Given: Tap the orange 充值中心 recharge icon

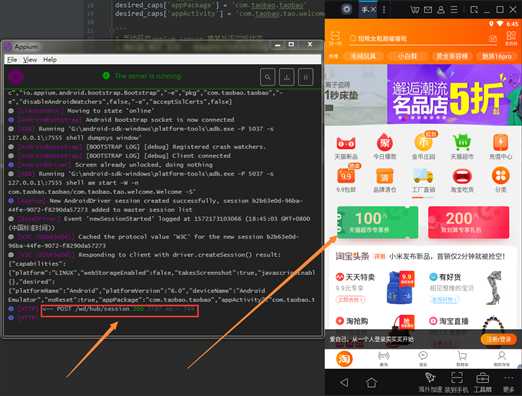Looking at the screenshot, I should coord(500,147).
